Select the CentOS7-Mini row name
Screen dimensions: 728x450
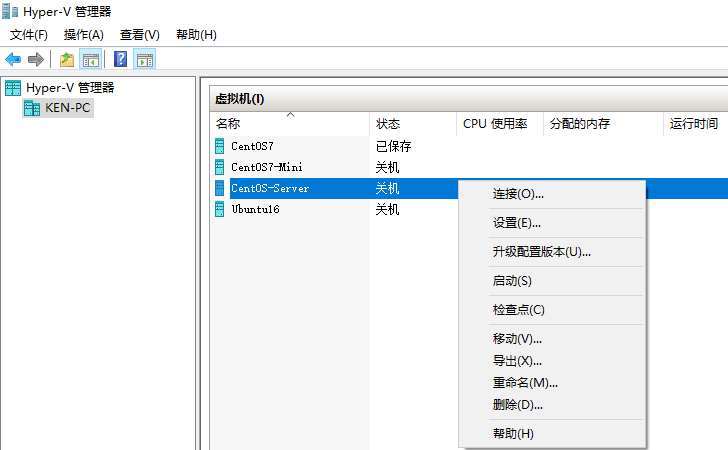coord(267,167)
